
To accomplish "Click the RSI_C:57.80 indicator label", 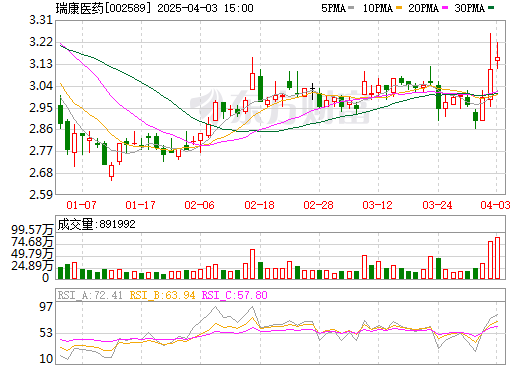I will [235, 295].
